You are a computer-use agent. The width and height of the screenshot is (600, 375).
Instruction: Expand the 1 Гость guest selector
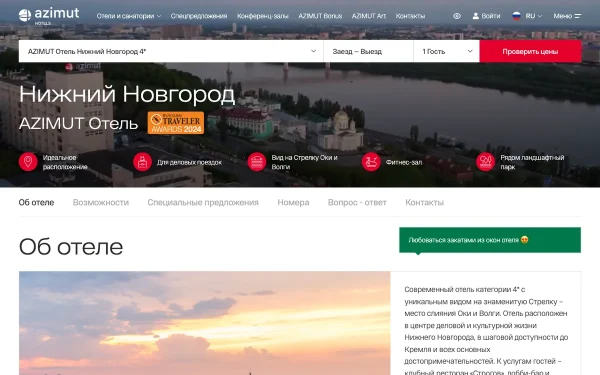point(447,51)
